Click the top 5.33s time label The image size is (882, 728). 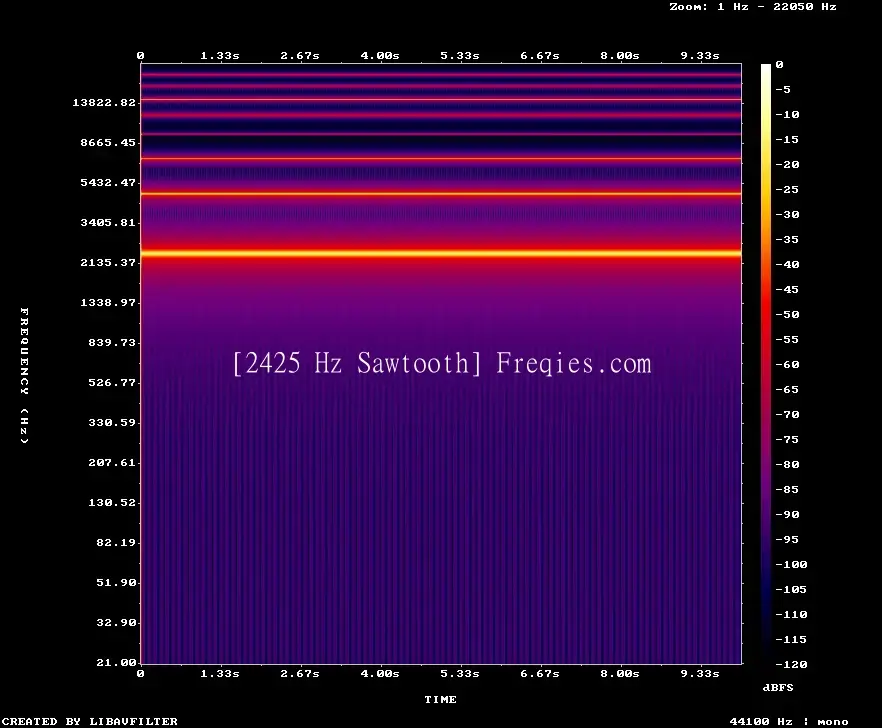tap(460, 55)
